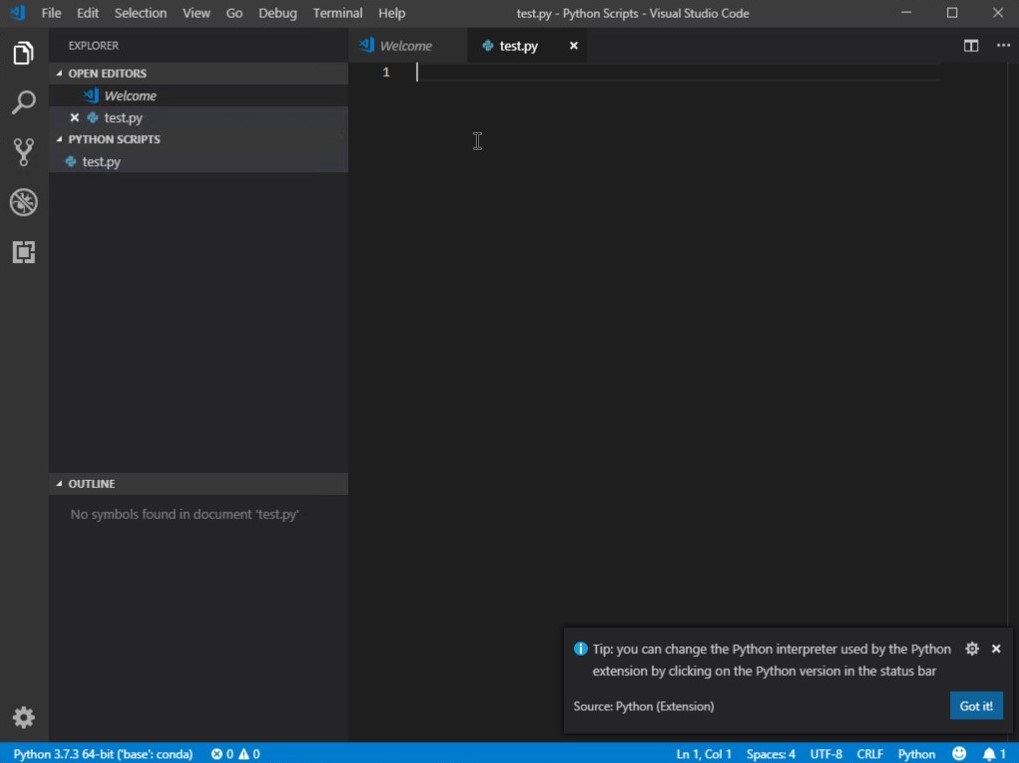
Task: Open the Debug view in activity bar
Action: tap(23, 202)
